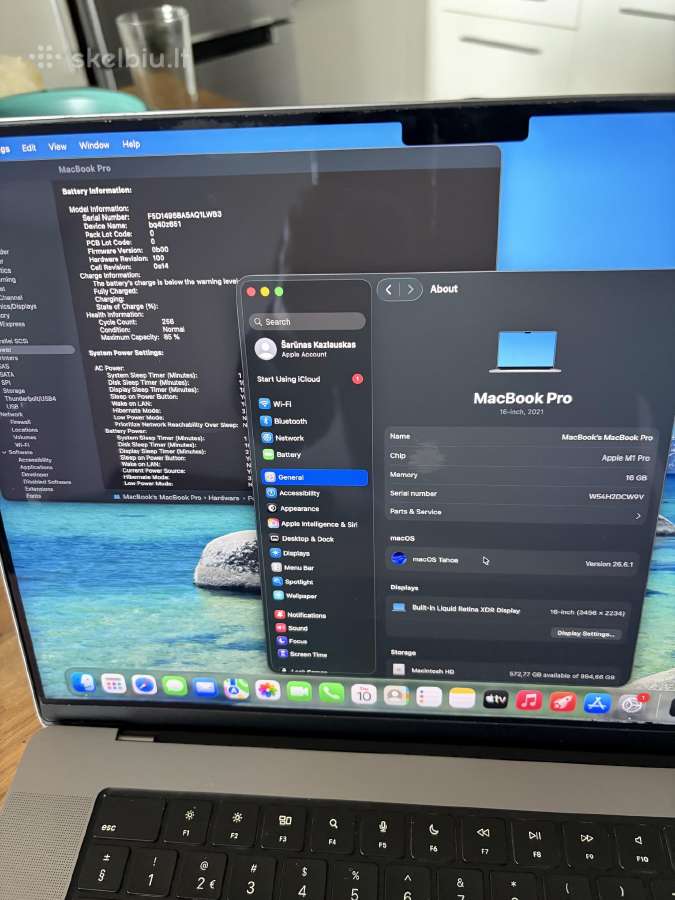Open Photos from the Dock
Image resolution: width=675 pixels, height=900 pixels.
coord(267,690)
